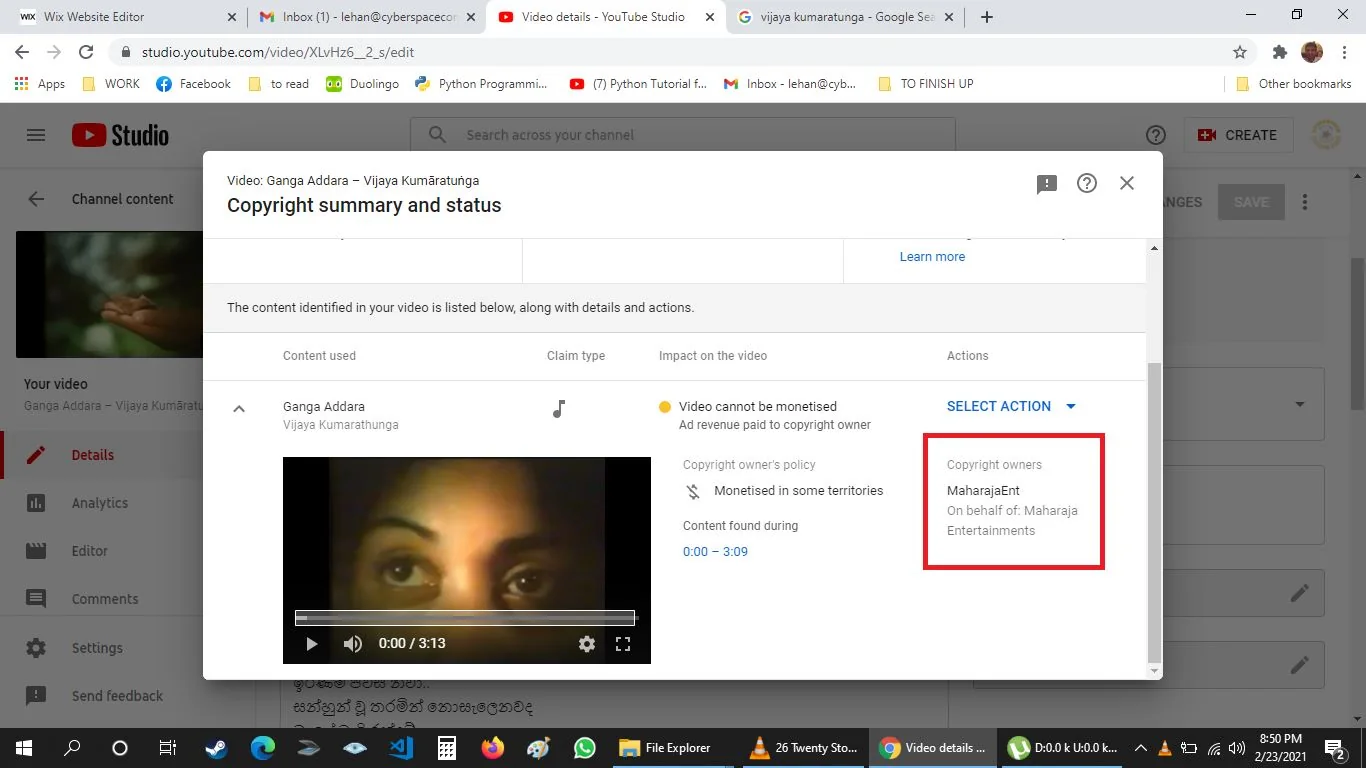Image resolution: width=1366 pixels, height=768 pixels.
Task: Open Calculator from the taskbar
Action: coord(447,747)
